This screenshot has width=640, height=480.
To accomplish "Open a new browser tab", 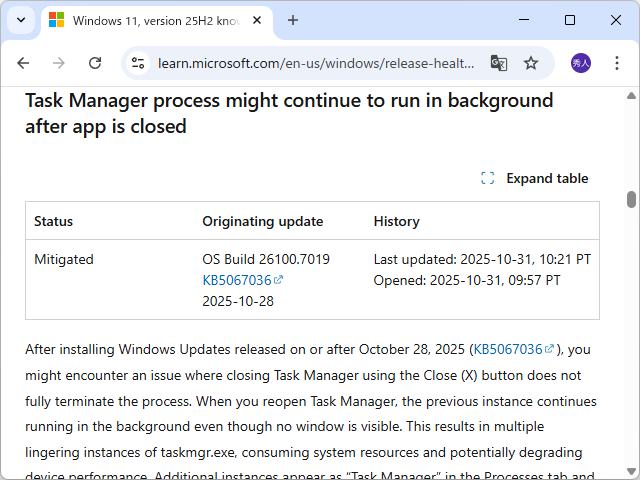I will (x=293, y=20).
